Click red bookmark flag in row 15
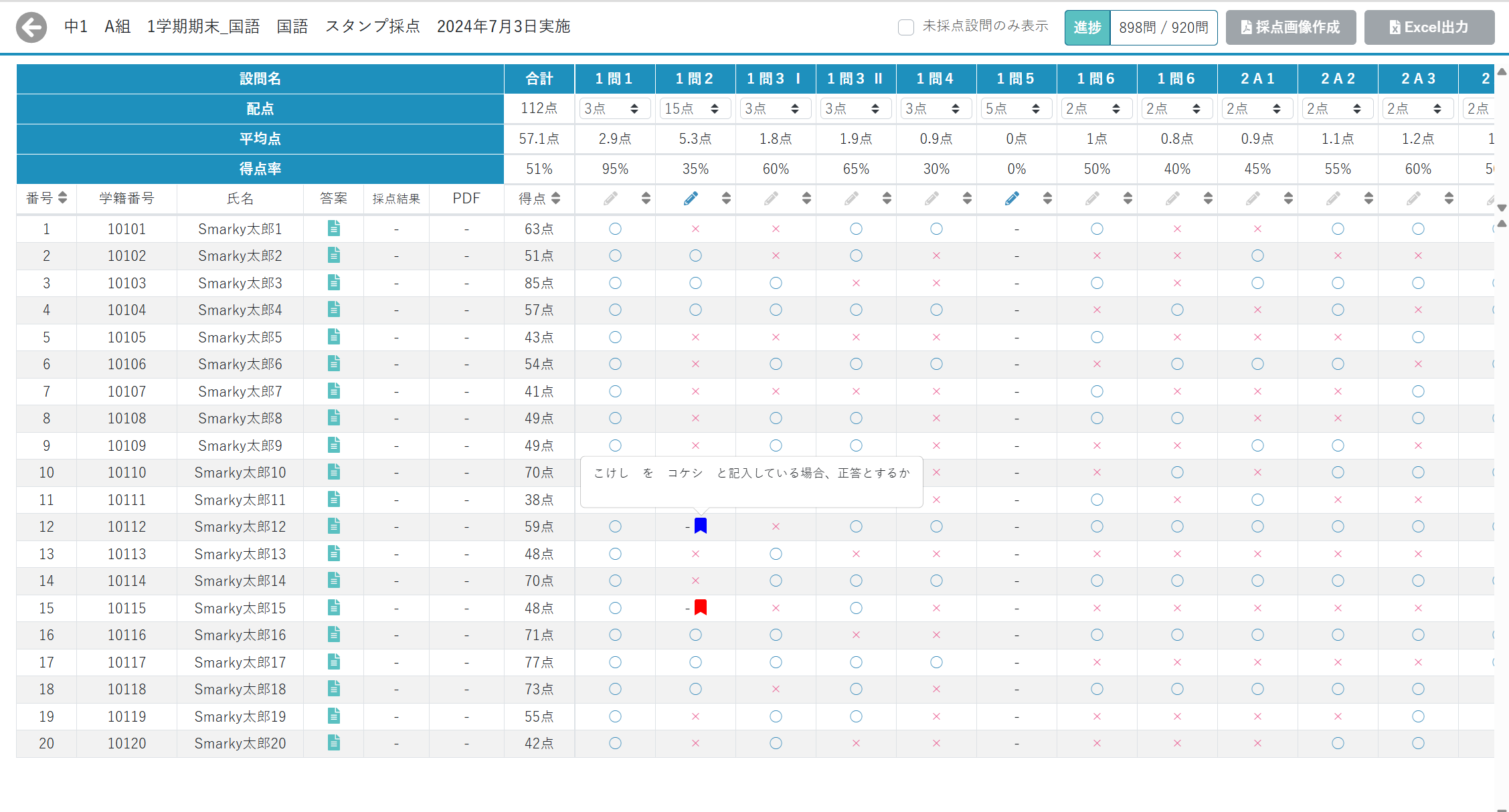1509x812 pixels. [x=701, y=607]
